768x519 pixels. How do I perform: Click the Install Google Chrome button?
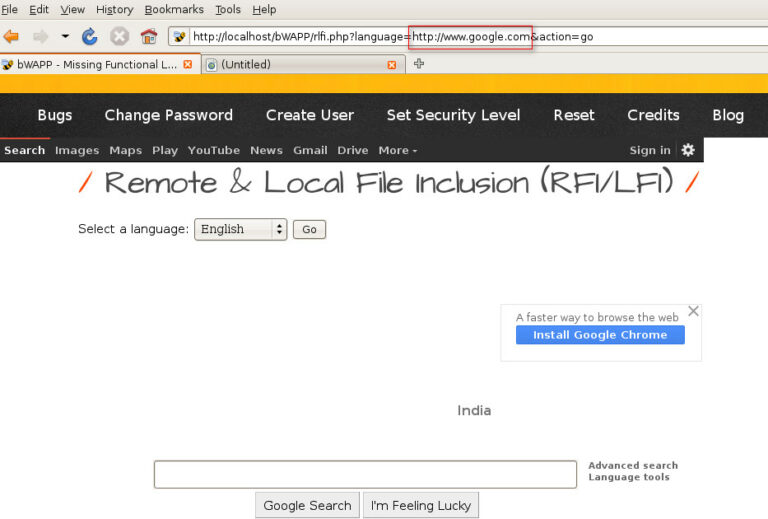coord(600,335)
